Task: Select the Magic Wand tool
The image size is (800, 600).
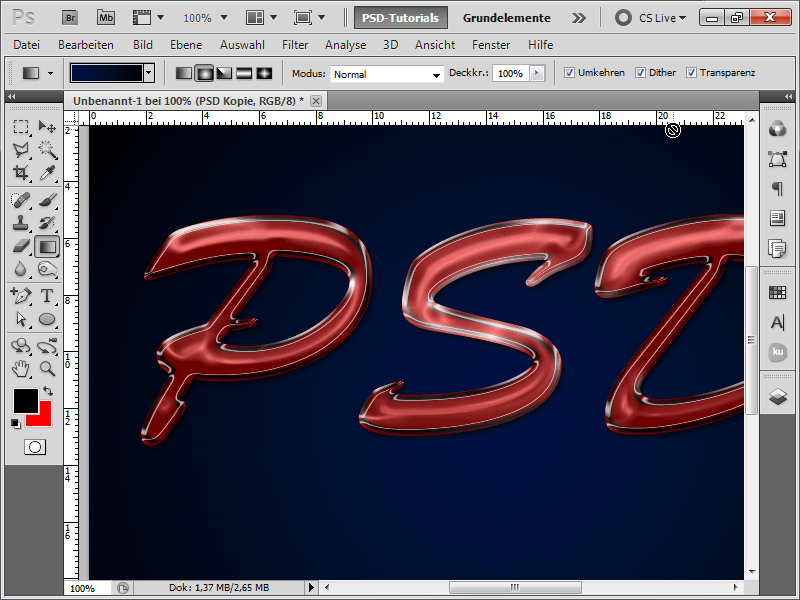Action: (x=47, y=149)
